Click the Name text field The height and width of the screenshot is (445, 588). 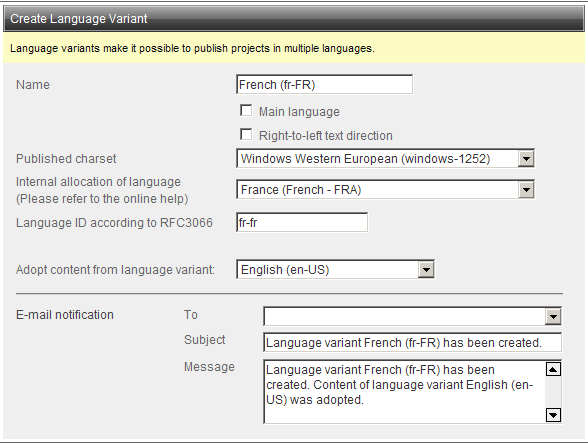(324, 84)
